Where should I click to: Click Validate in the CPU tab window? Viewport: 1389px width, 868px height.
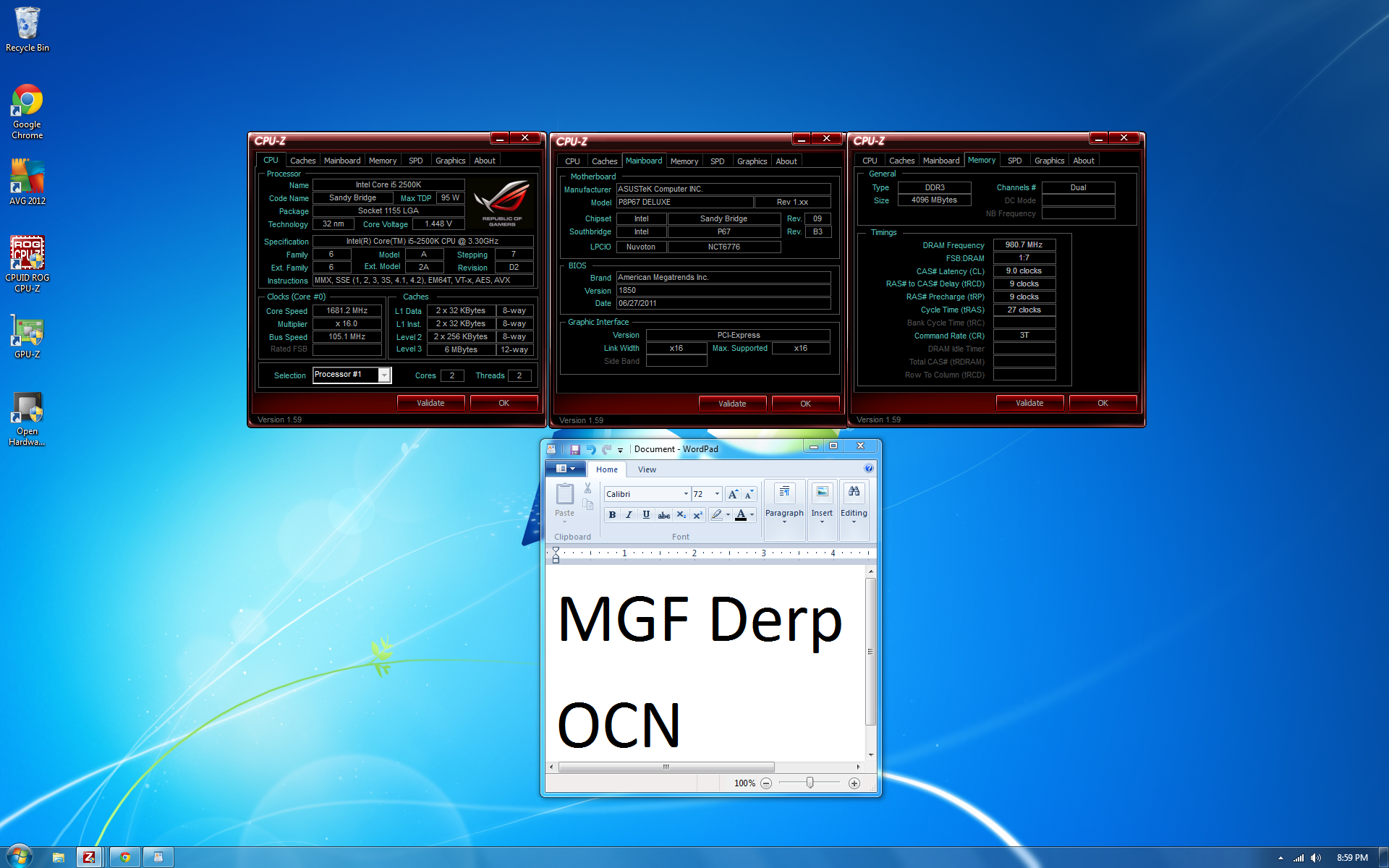tap(430, 403)
